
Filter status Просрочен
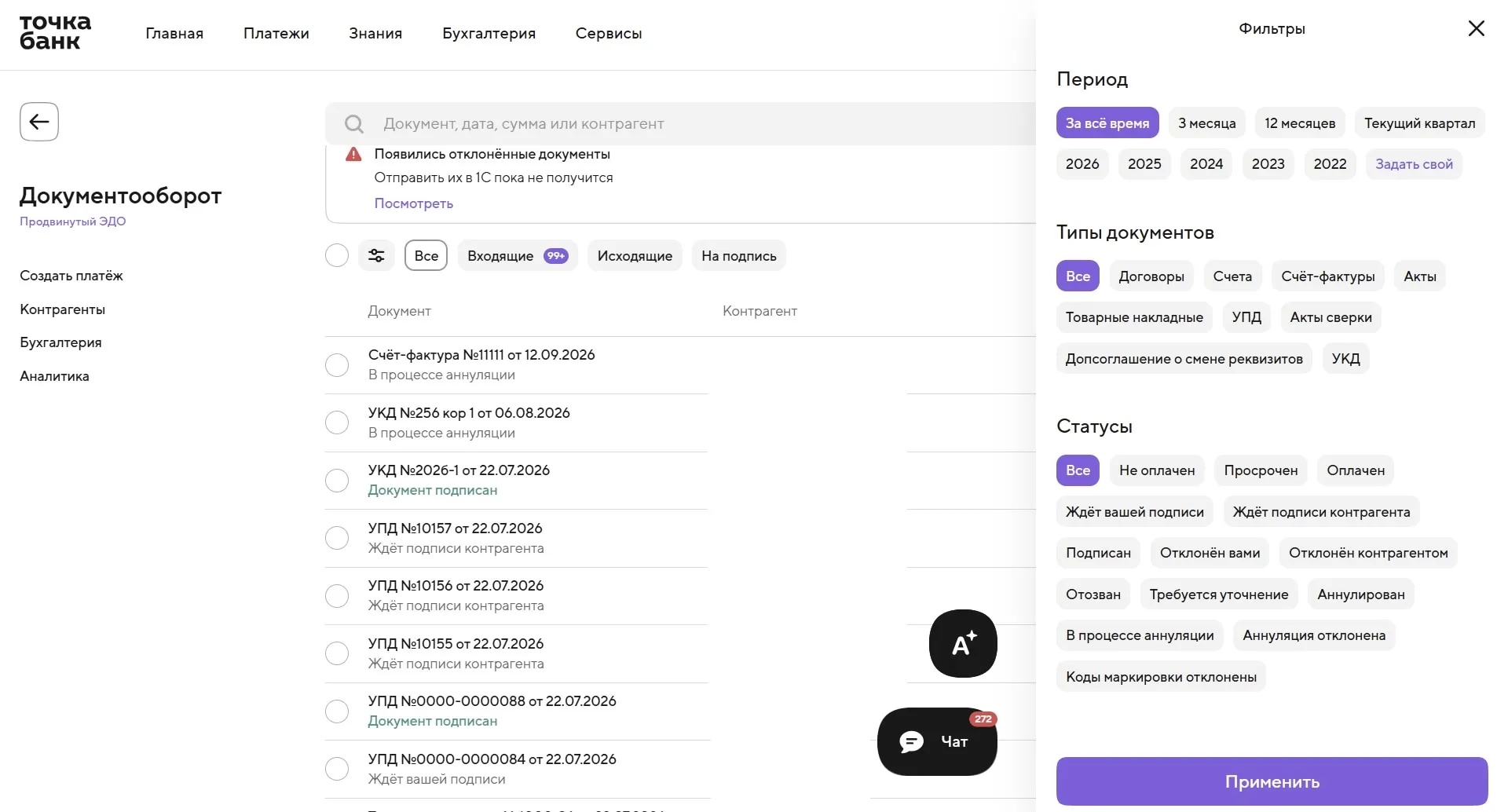coord(1261,470)
